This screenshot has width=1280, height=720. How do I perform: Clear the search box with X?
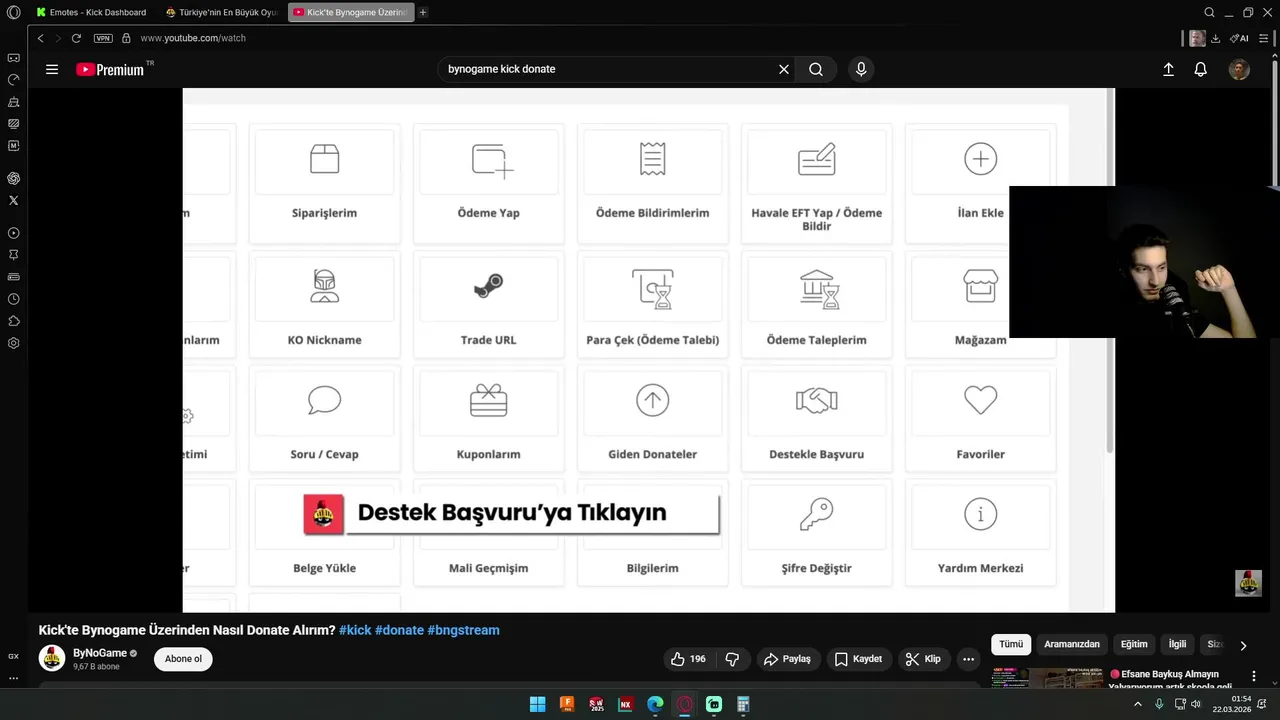784,69
